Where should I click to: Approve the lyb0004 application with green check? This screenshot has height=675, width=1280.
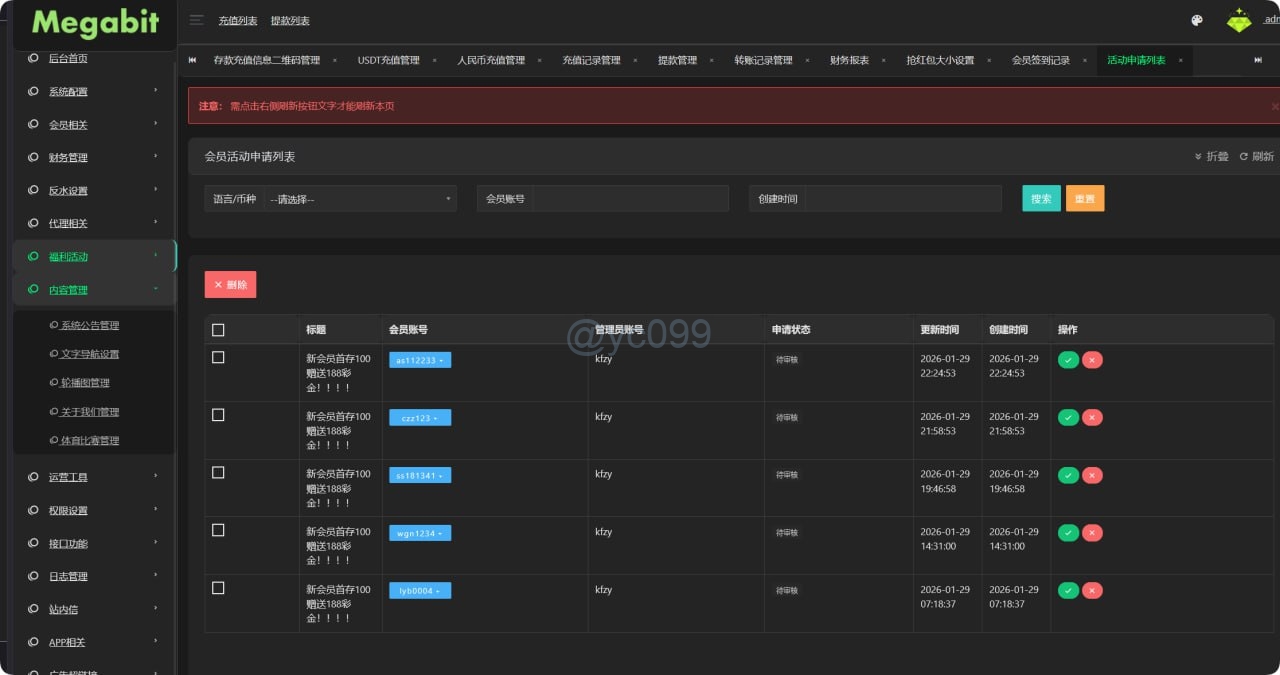1068,591
